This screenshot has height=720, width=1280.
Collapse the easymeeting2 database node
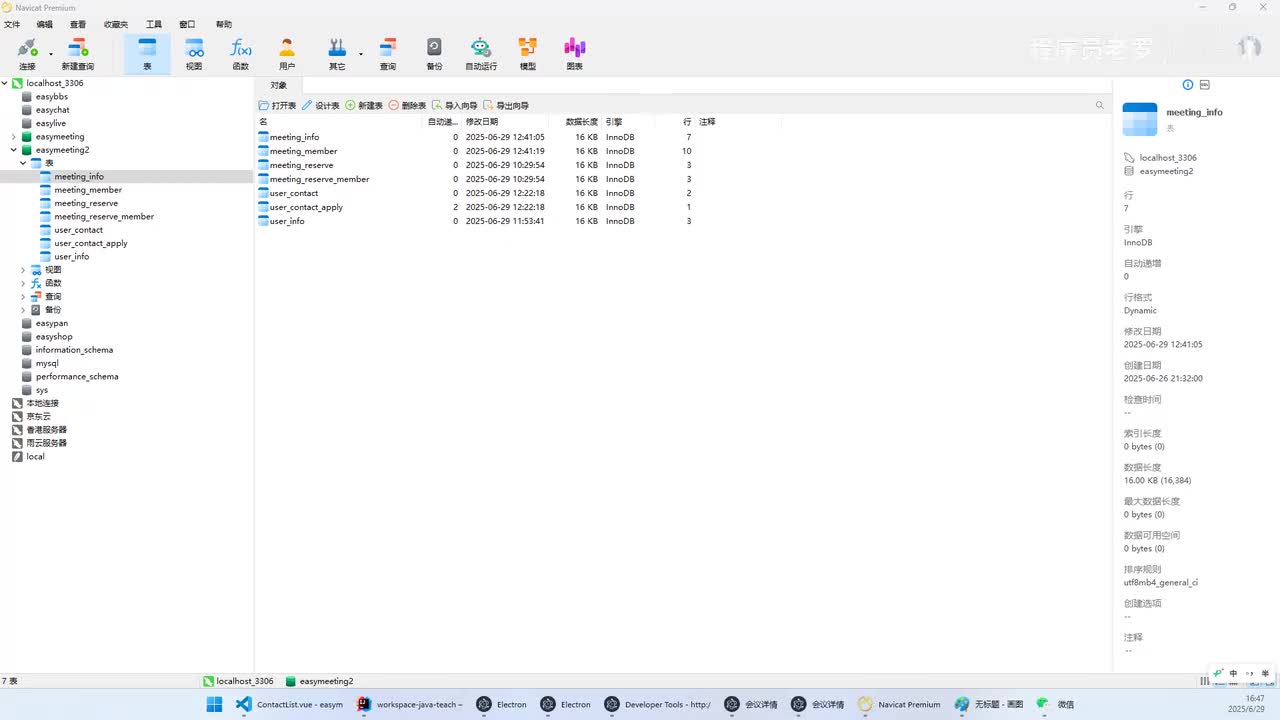pos(14,150)
